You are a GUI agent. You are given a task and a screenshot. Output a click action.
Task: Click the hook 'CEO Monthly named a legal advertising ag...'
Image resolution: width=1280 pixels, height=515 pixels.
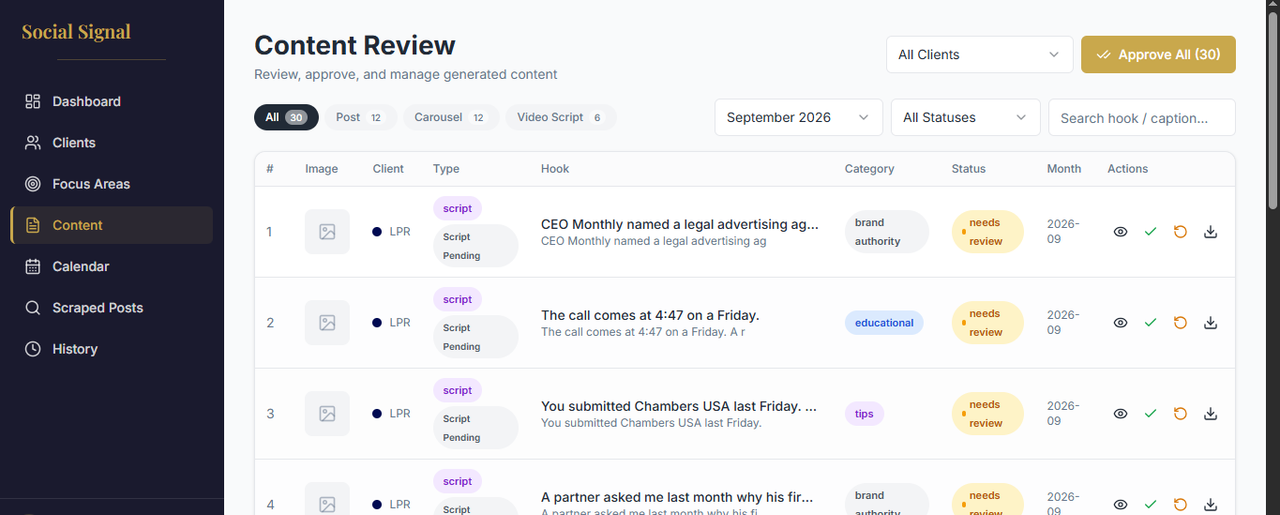(x=680, y=224)
